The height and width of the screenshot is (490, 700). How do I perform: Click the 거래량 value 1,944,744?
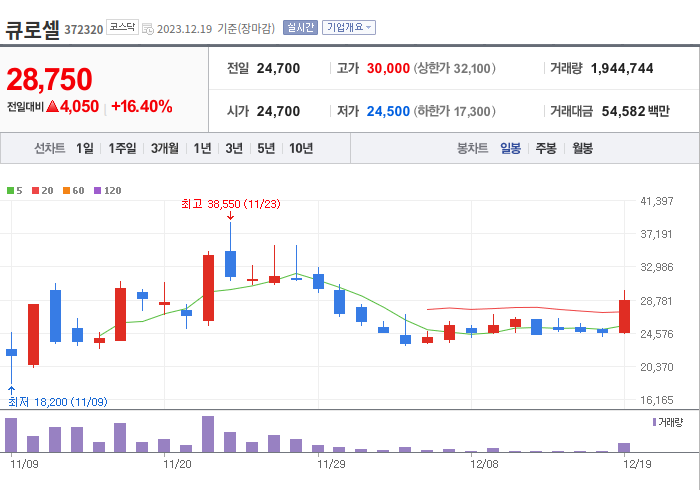[x=622, y=68]
